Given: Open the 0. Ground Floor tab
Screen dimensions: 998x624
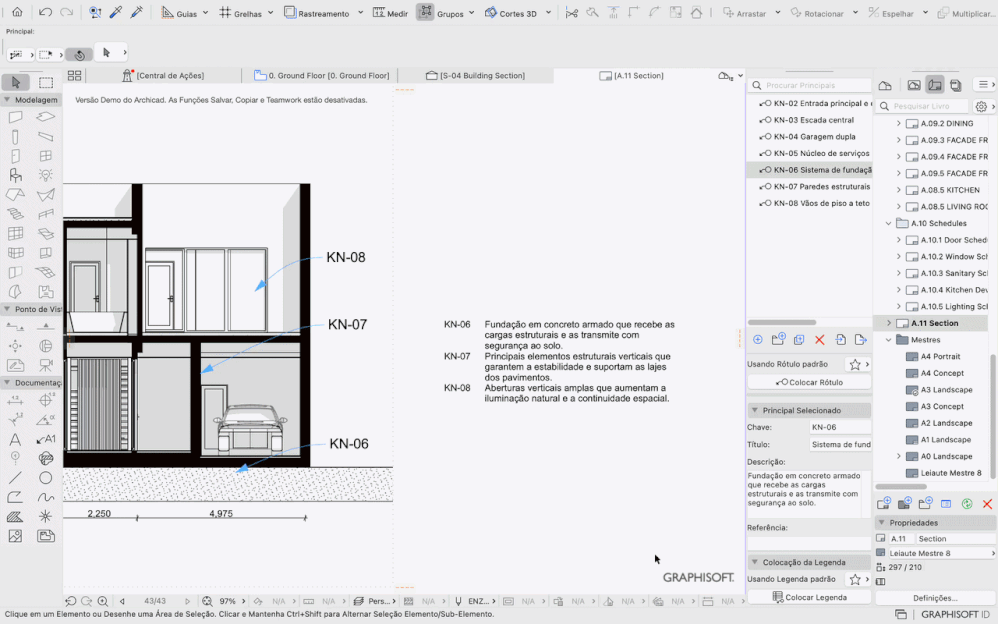Looking at the screenshot, I should (321, 76).
